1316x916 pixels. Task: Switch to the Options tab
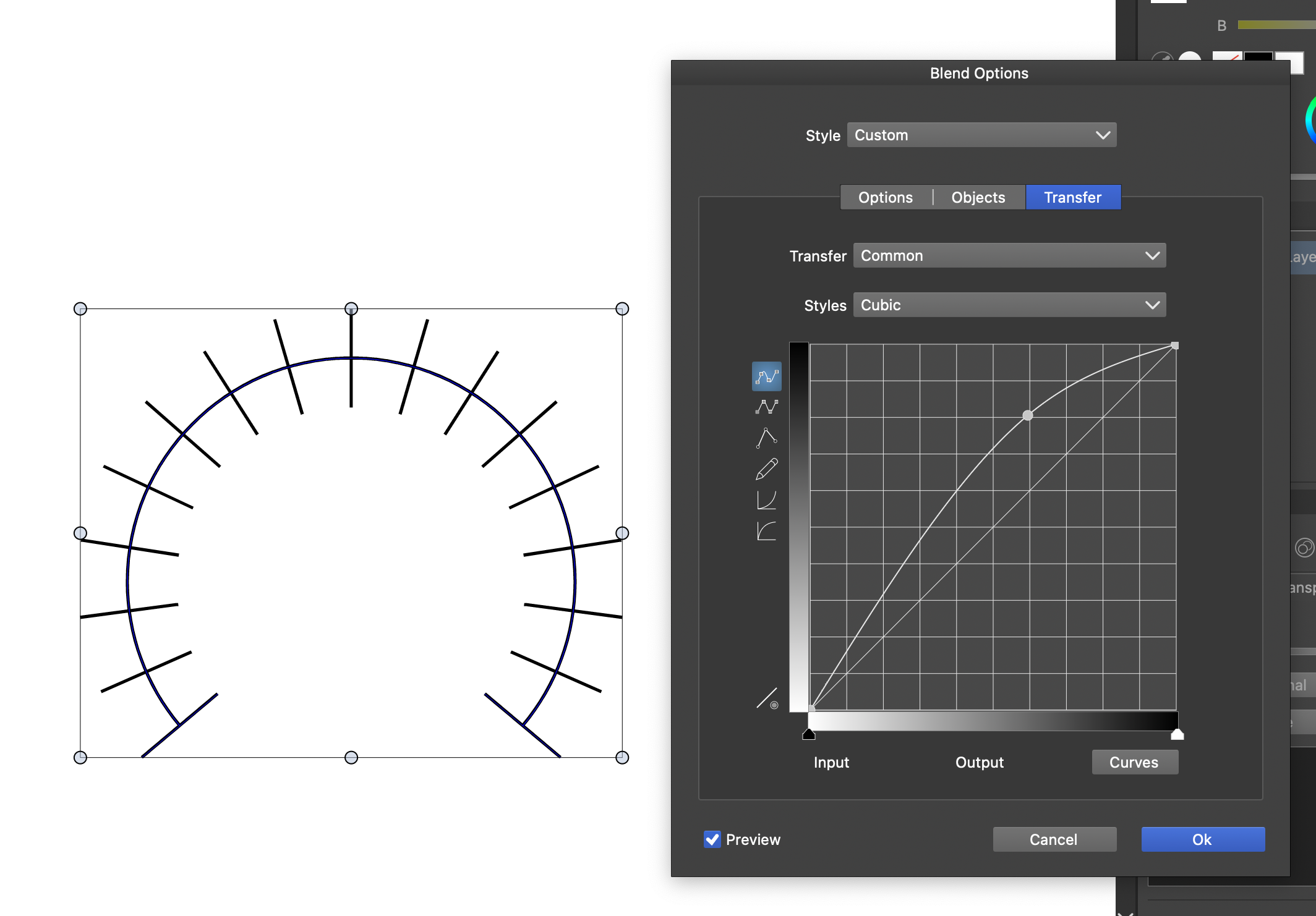[x=885, y=197]
